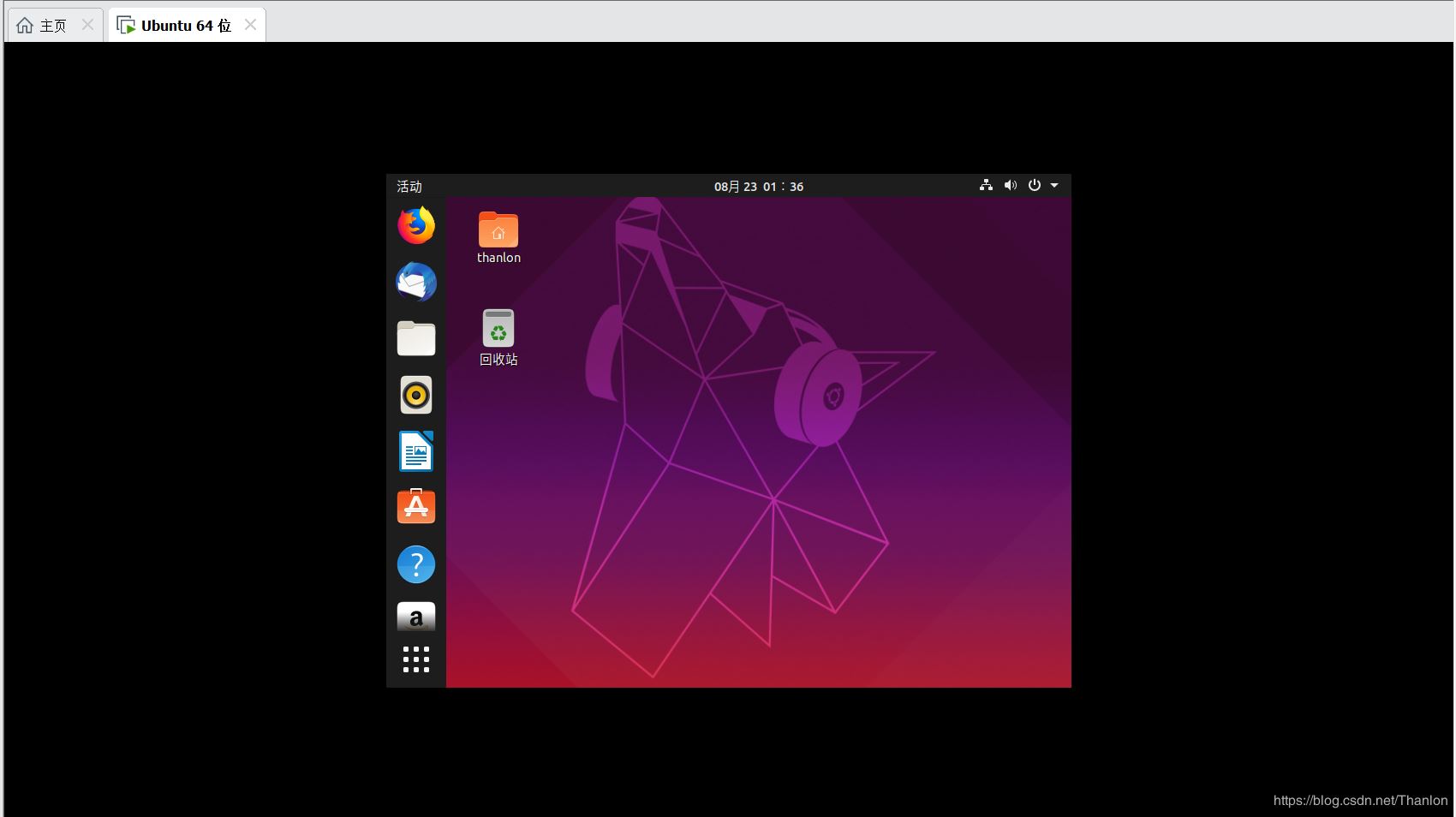Screen dimensions: 1456x817
Task: Click the 活动 activities button
Action: 409,187
